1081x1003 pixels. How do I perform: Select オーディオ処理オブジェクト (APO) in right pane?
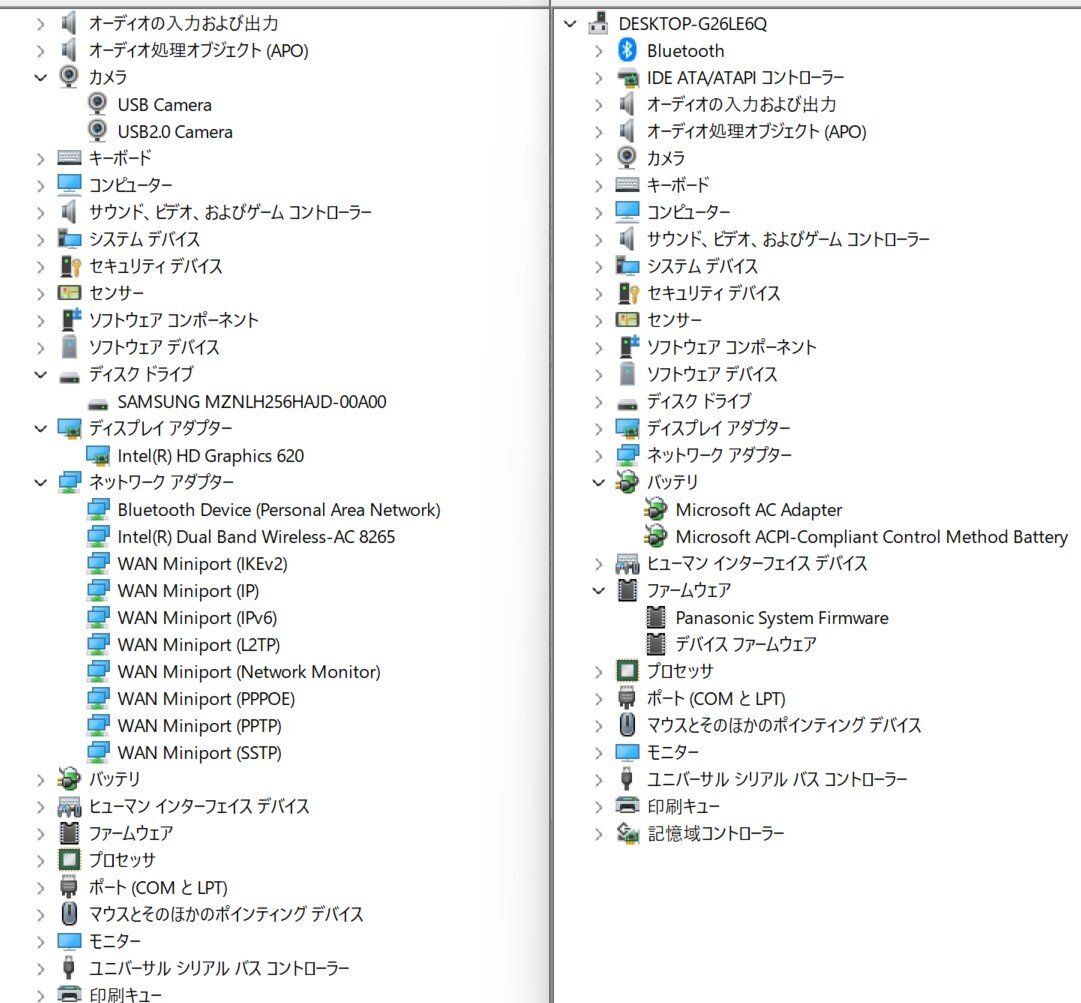point(756,131)
